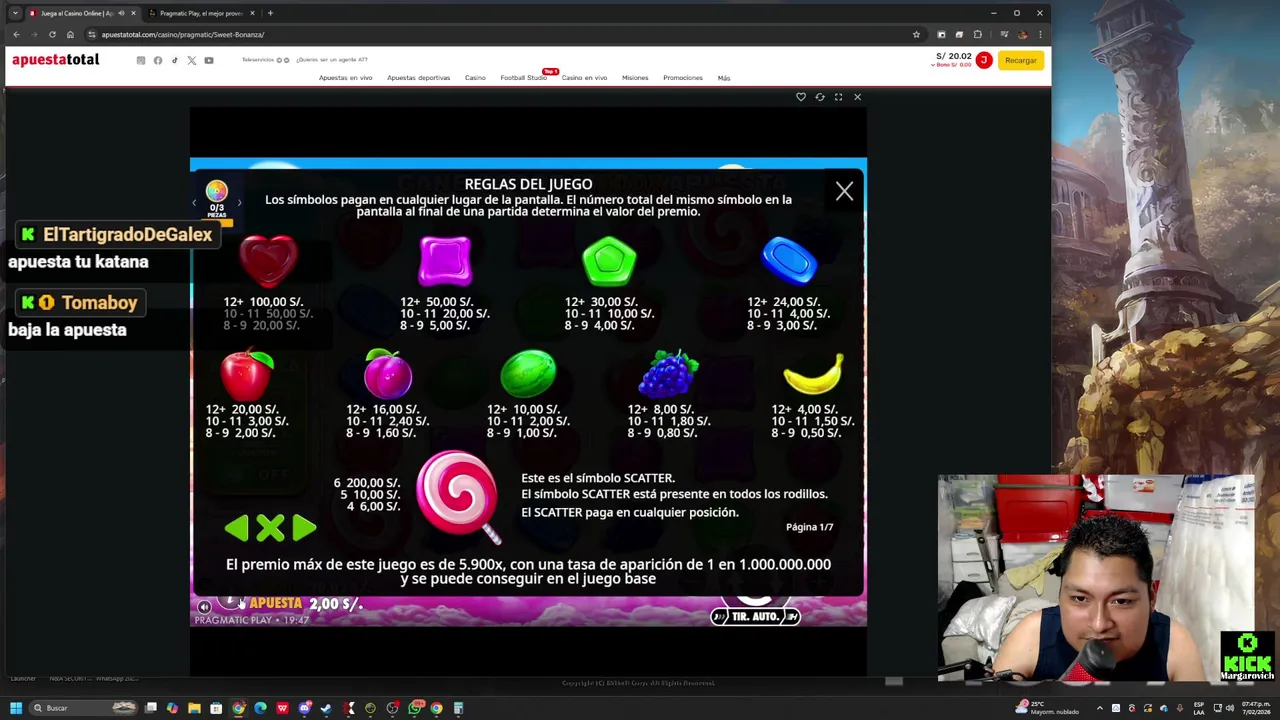The width and height of the screenshot is (1280, 720).
Task: Show hidden system tray icons
Action: point(1101,708)
